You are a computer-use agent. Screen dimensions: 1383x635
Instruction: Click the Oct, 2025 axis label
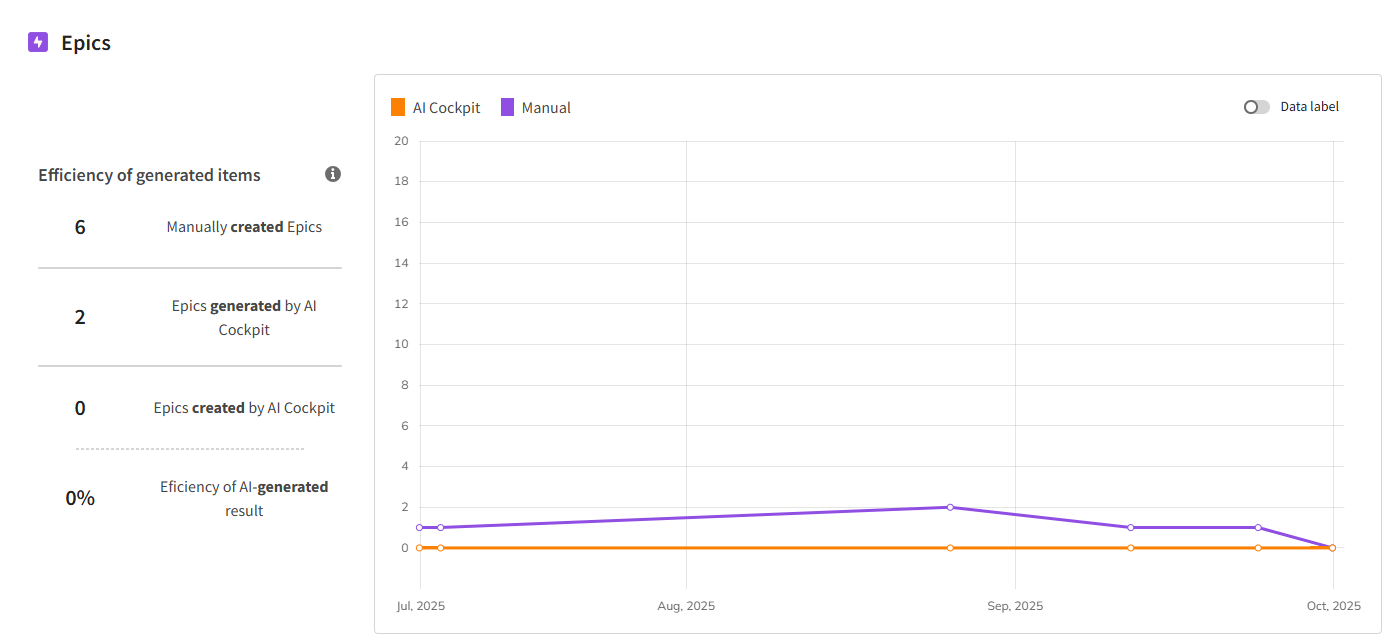1333,606
